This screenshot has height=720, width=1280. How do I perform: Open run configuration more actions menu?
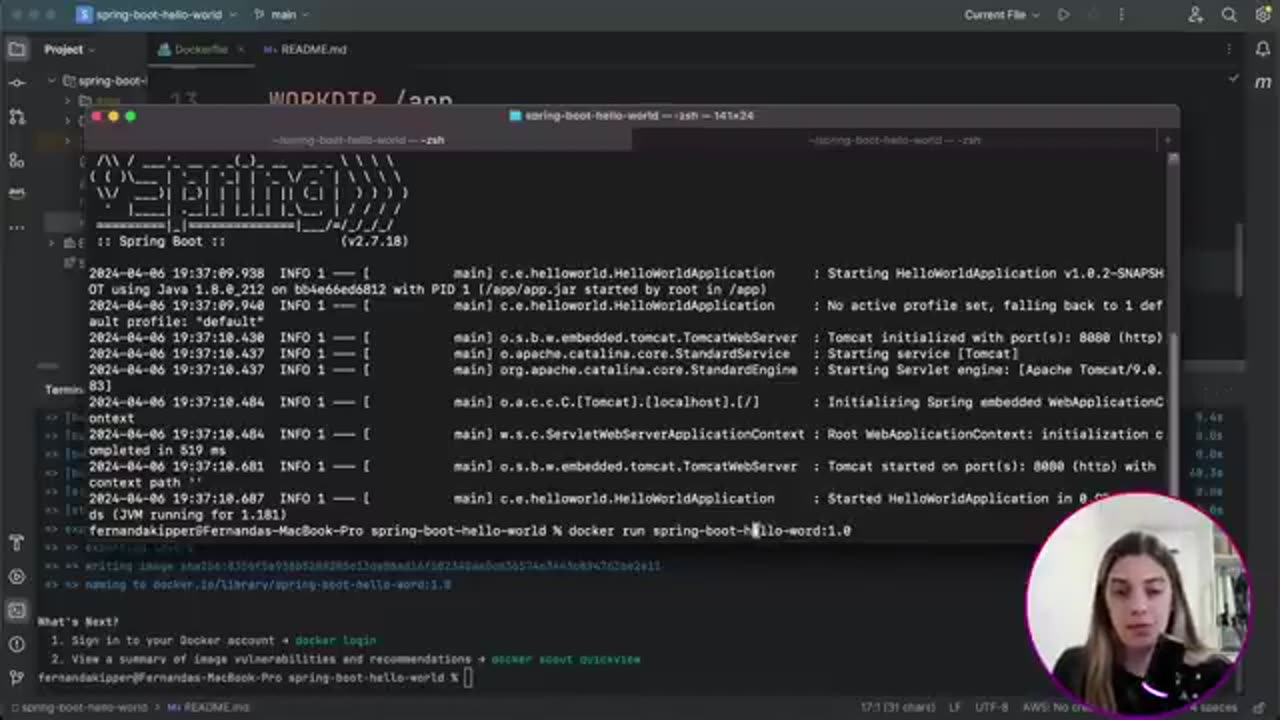pos(1121,15)
